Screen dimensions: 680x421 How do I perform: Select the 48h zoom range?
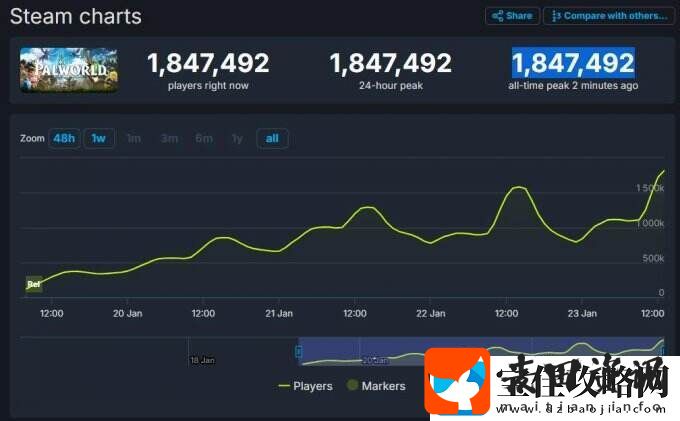pos(64,139)
